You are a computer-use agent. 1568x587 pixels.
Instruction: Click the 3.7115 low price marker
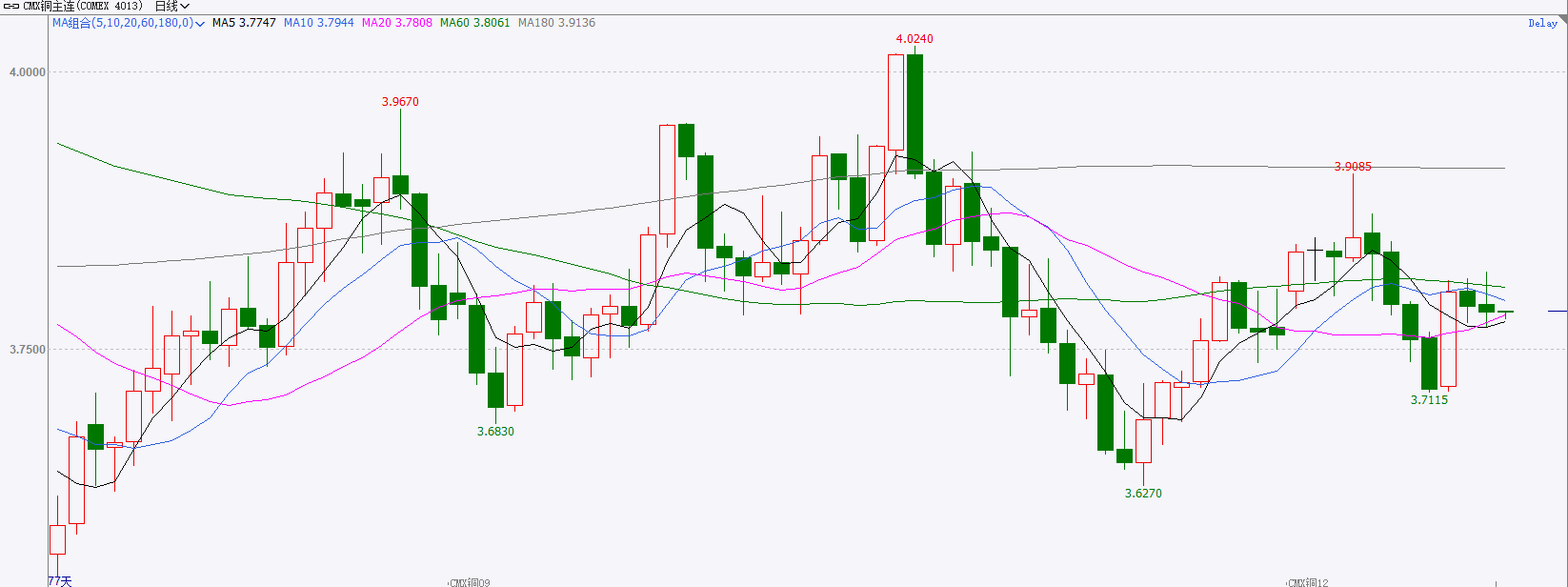pyautogui.click(x=1429, y=400)
